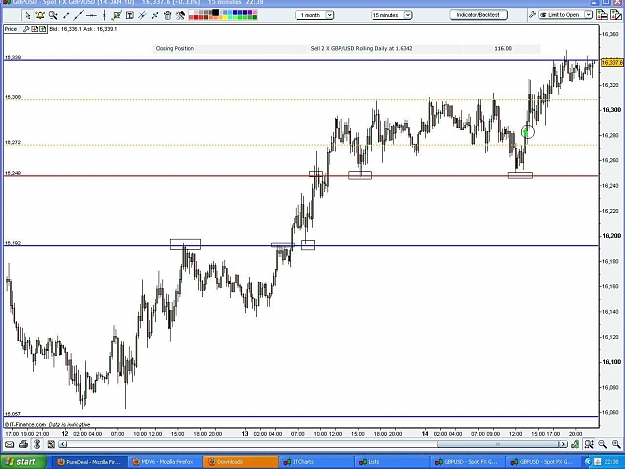Image resolution: width=625 pixels, height=469 pixels.
Task: Click the system tray clock 22:38
Action: [611, 462]
